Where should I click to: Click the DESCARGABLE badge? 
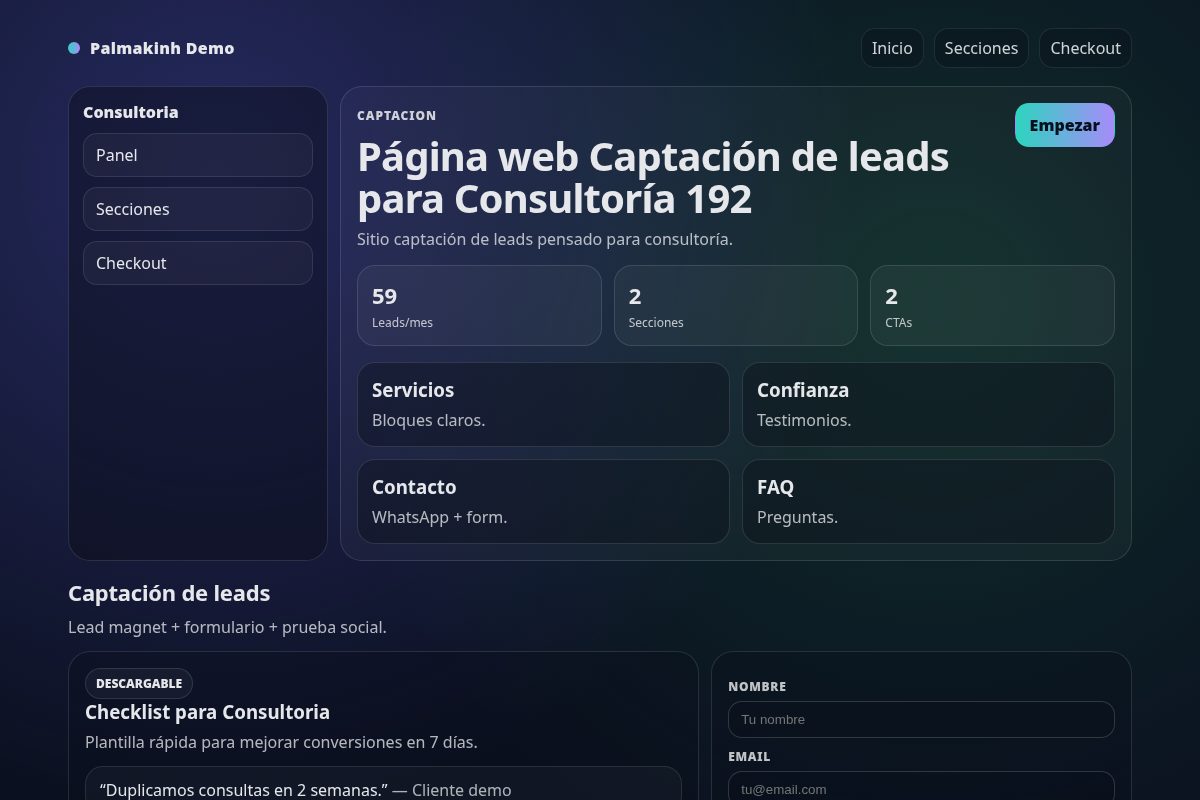138,683
